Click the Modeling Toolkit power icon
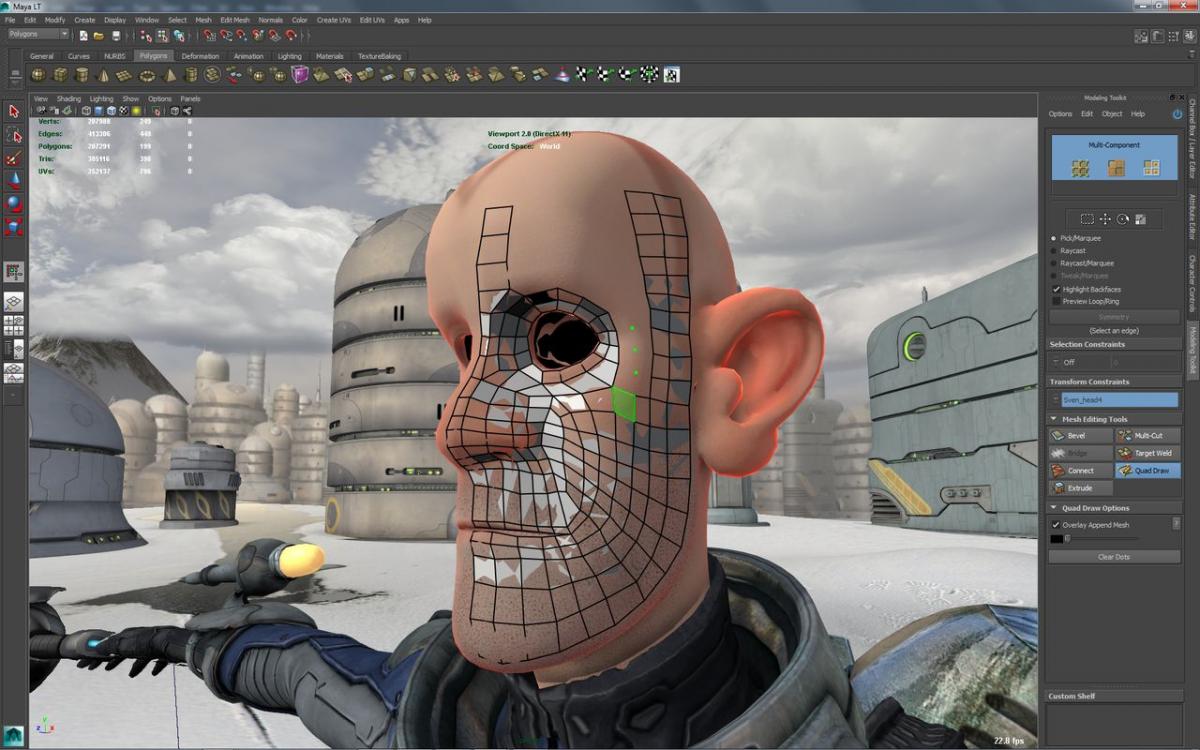This screenshot has width=1200, height=750. tap(1177, 114)
